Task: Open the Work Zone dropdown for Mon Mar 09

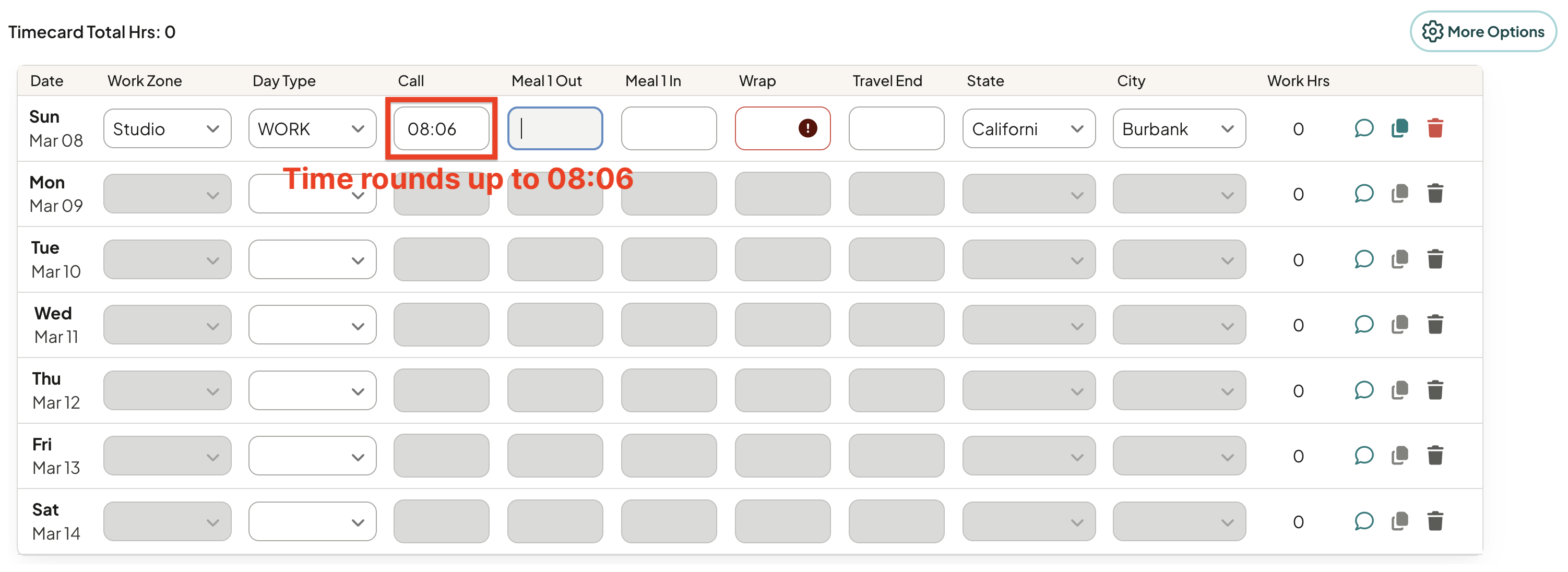Action: (x=168, y=194)
